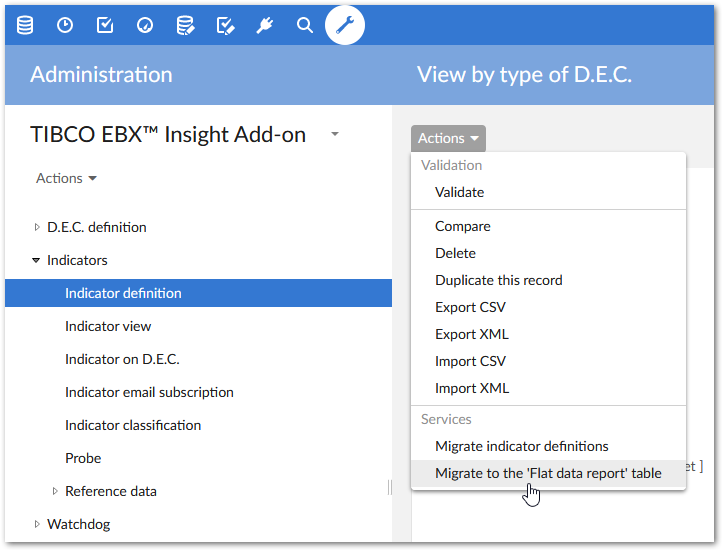Click the gauge dashboard icon

click(145, 25)
